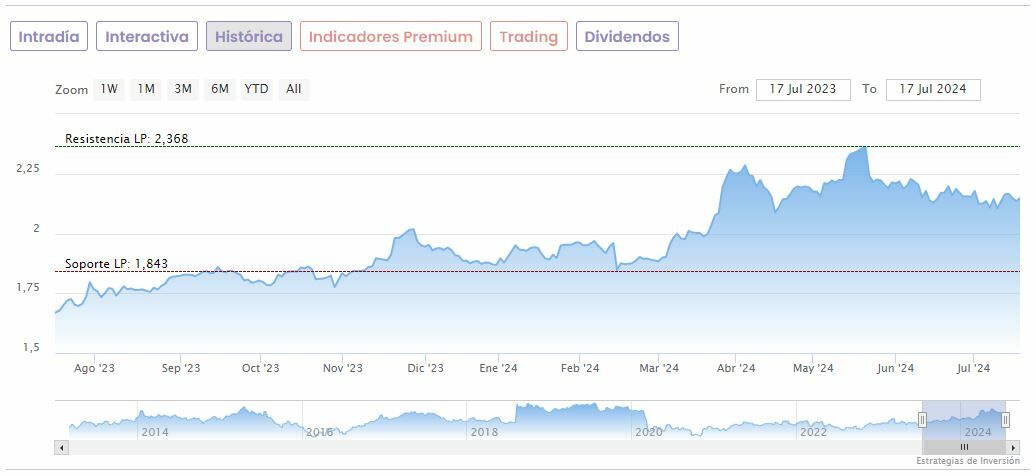The width and height of the screenshot is (1036, 476).
Task: Grab the navigator left range handle
Action: pyautogui.click(x=922, y=420)
